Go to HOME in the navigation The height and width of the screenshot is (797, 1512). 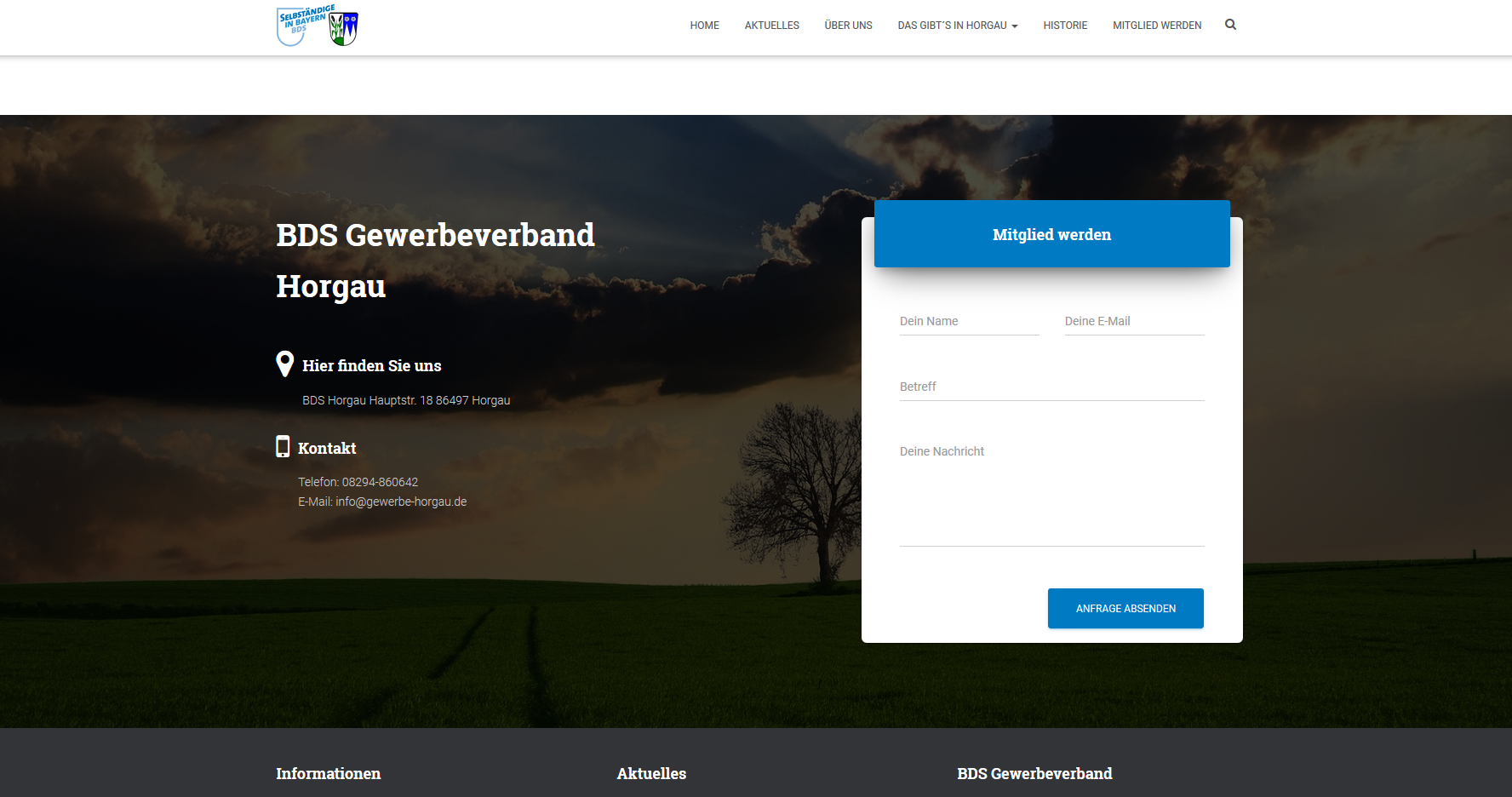(x=704, y=26)
